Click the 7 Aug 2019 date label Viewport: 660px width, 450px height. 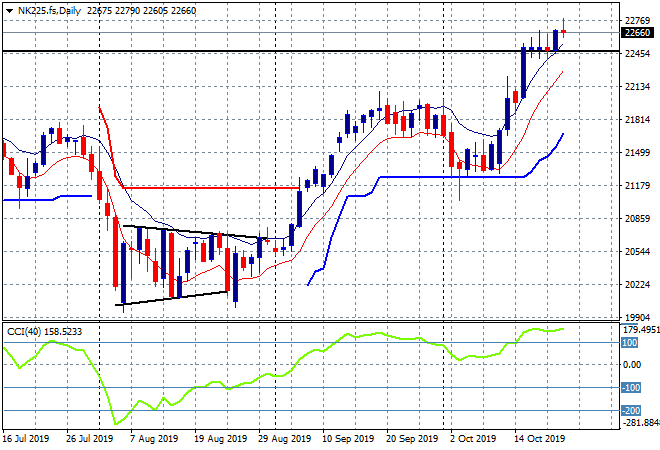(154, 439)
